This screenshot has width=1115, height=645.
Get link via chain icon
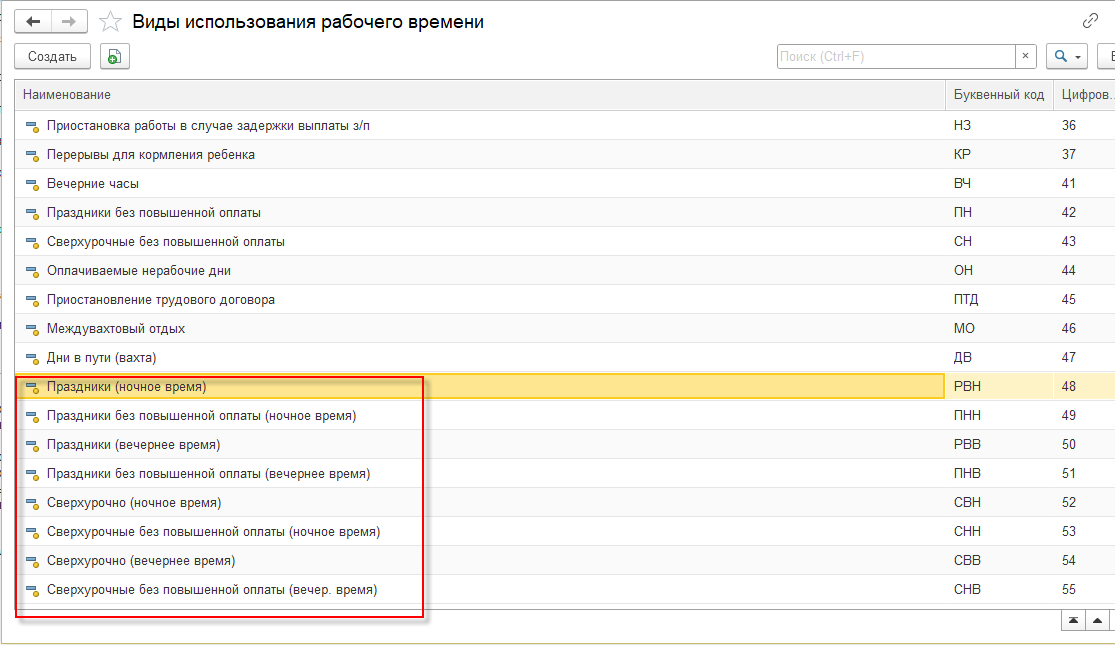pyautogui.click(x=1090, y=21)
